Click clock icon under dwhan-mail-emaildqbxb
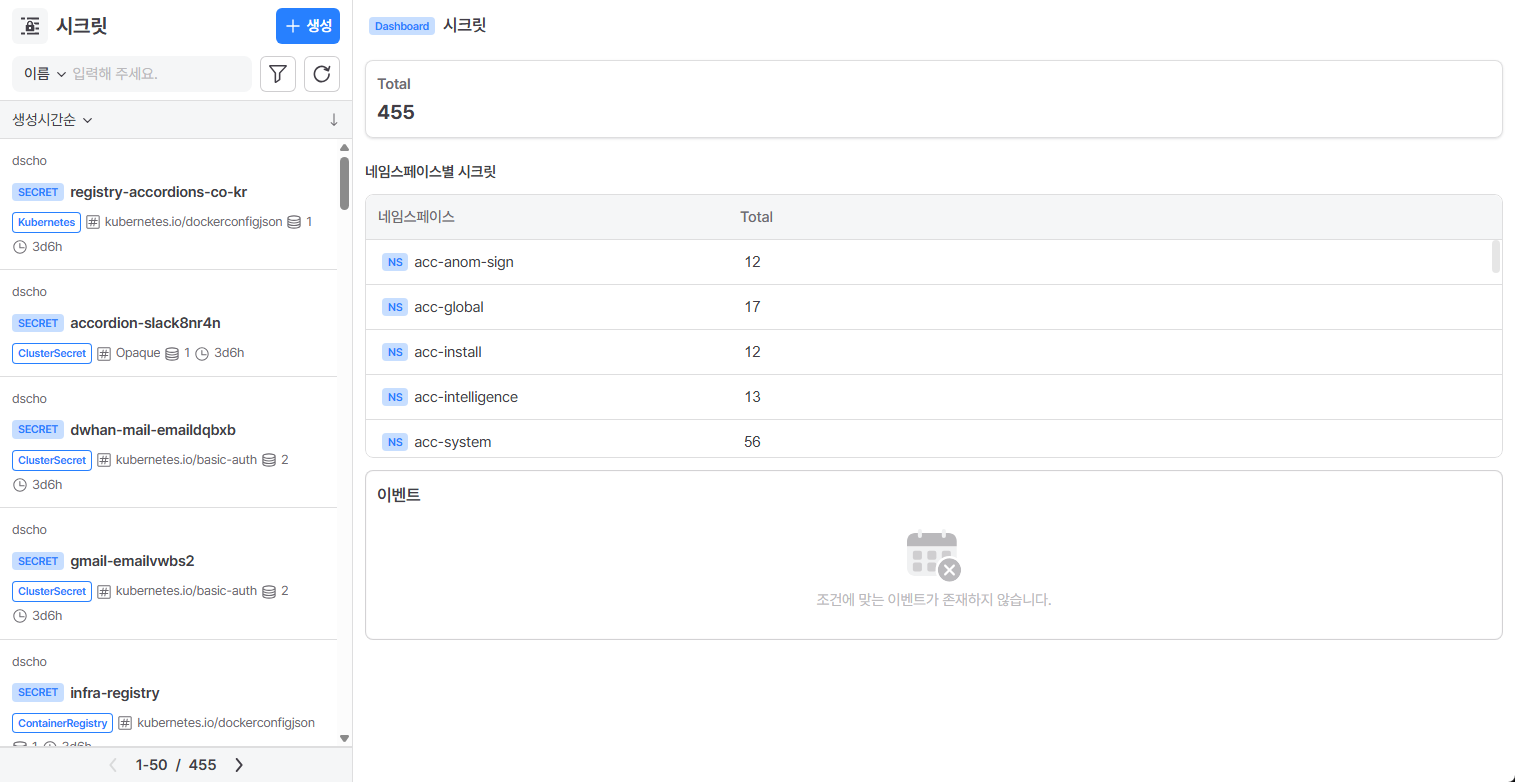The image size is (1515, 782). [20, 485]
